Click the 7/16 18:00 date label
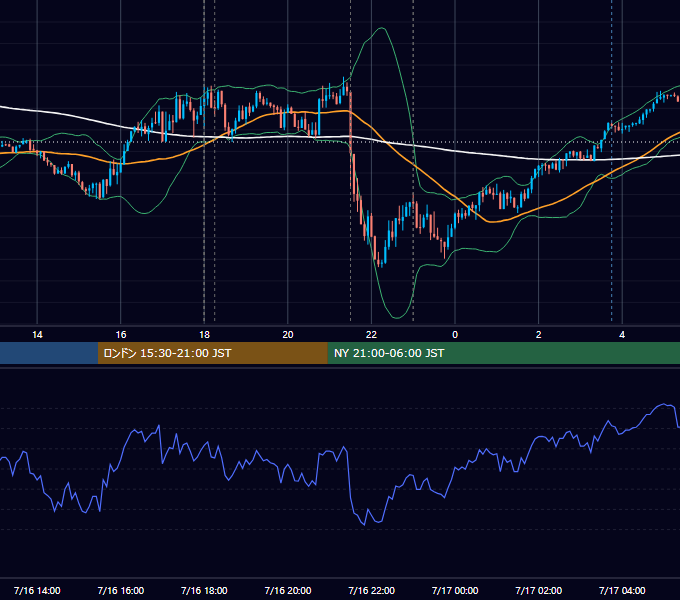Viewport: 680px width, 600px height. pyautogui.click(x=204, y=590)
